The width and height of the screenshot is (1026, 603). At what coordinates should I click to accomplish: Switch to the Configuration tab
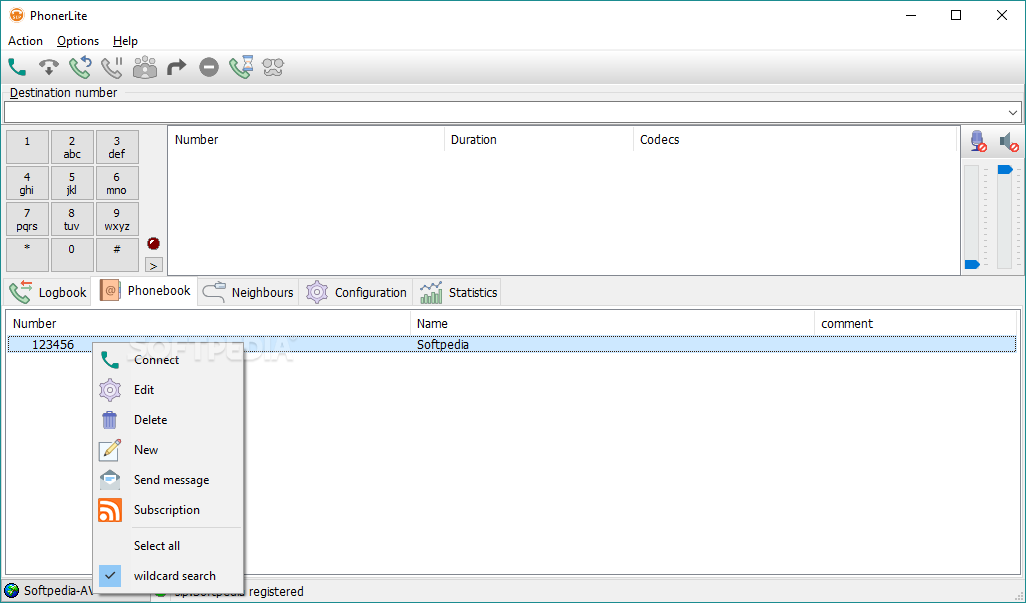click(356, 292)
